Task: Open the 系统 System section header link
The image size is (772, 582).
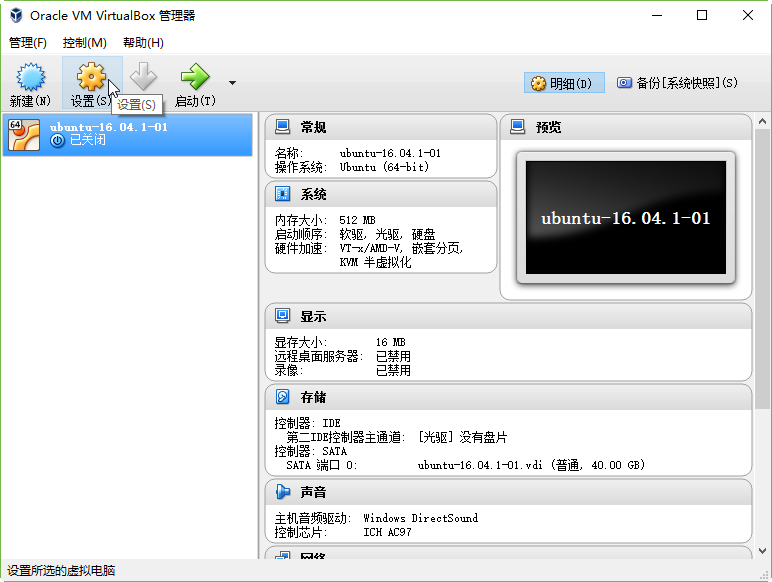Action: click(314, 194)
